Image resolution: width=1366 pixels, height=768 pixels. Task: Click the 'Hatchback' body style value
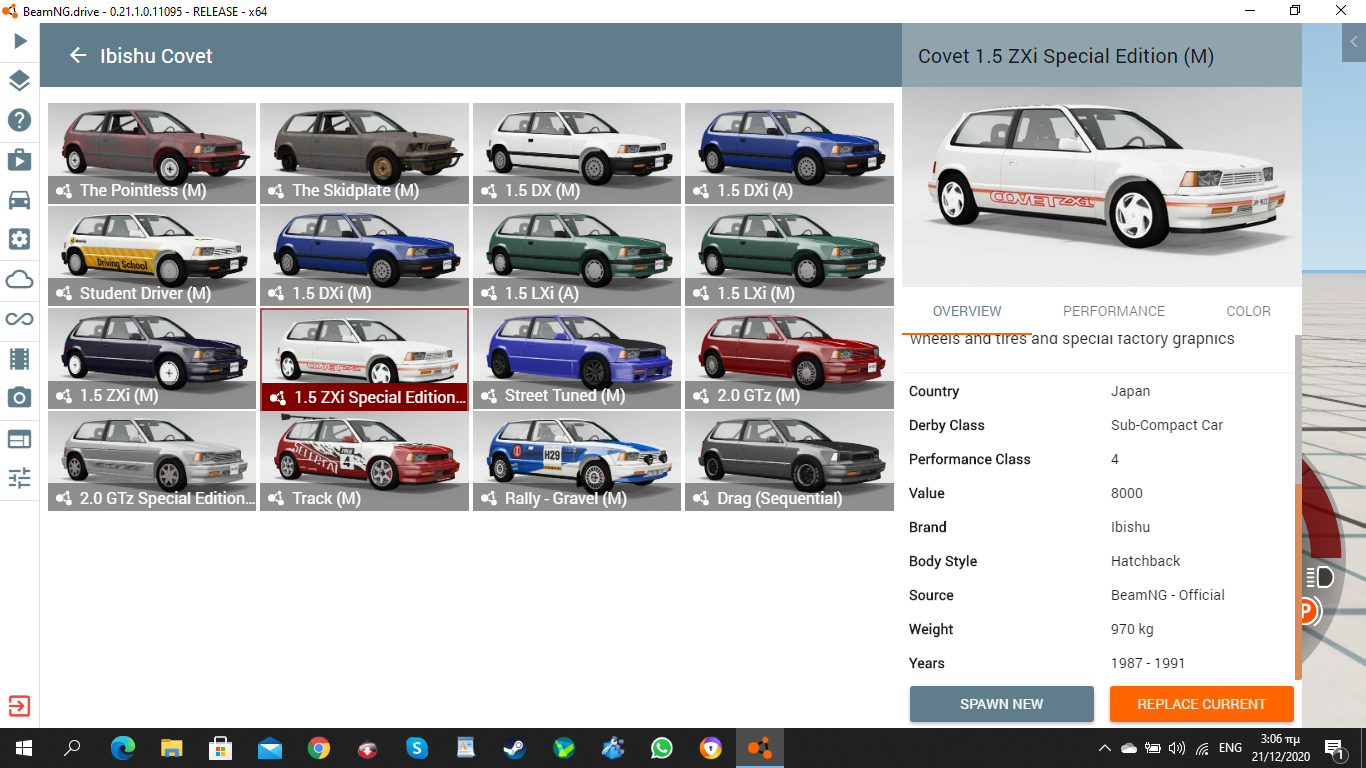(1145, 561)
